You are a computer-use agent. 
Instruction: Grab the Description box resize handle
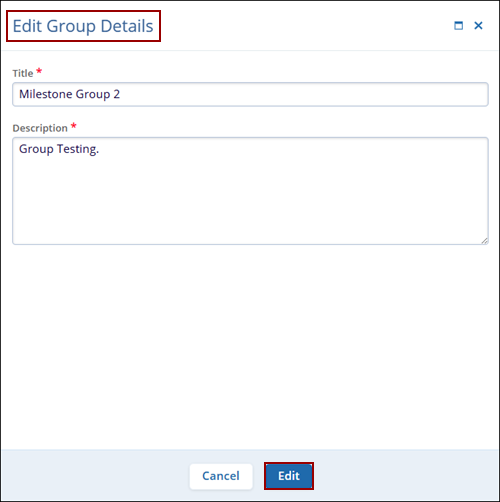[x=484, y=241]
